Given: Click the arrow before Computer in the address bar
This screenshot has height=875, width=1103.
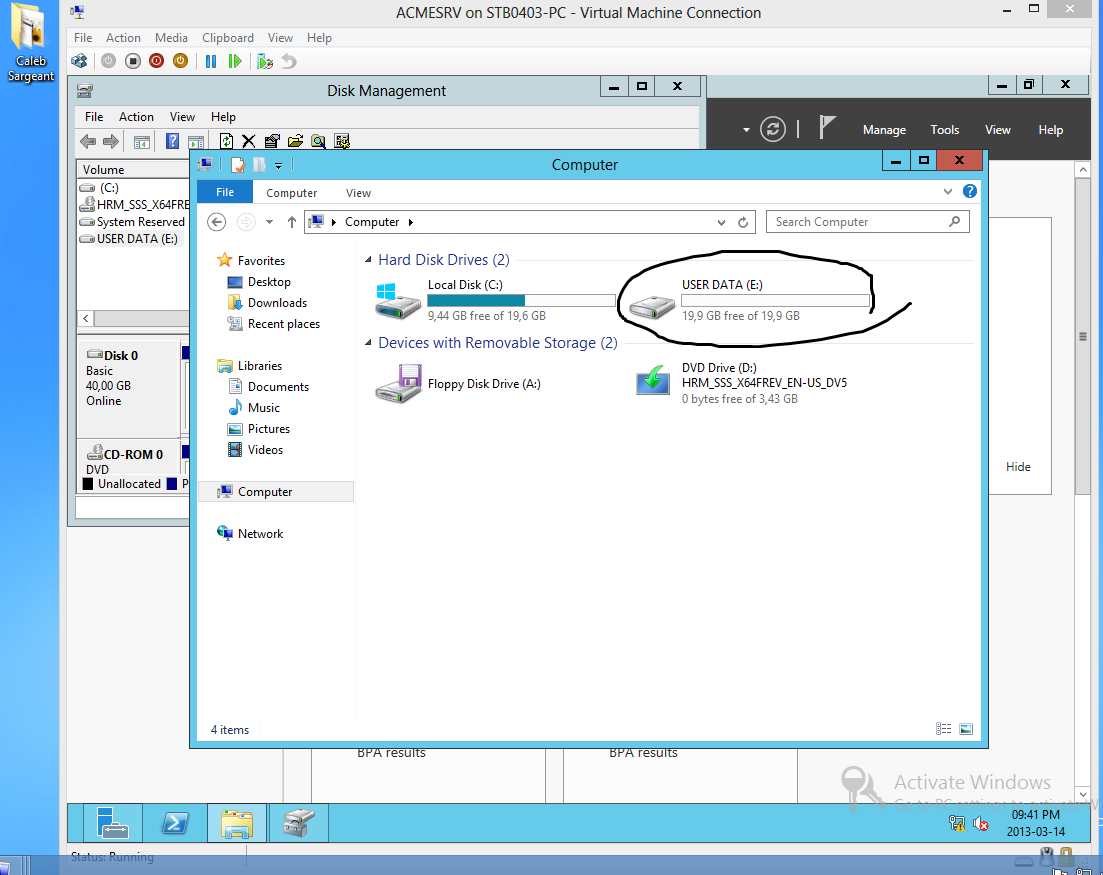Looking at the screenshot, I should (x=333, y=222).
